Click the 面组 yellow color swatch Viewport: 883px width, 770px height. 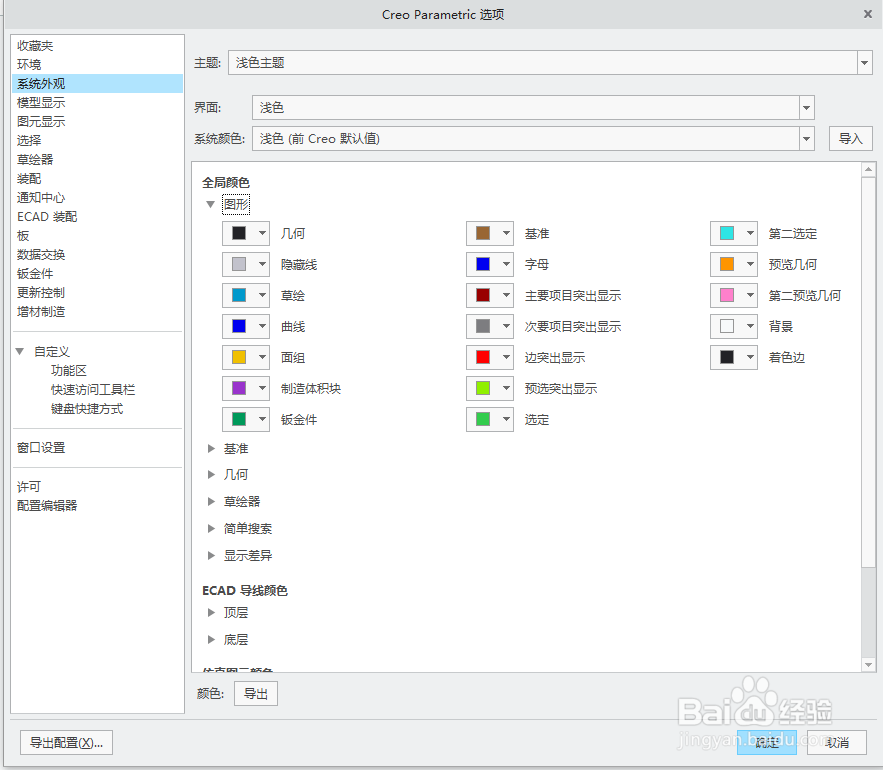pos(239,357)
